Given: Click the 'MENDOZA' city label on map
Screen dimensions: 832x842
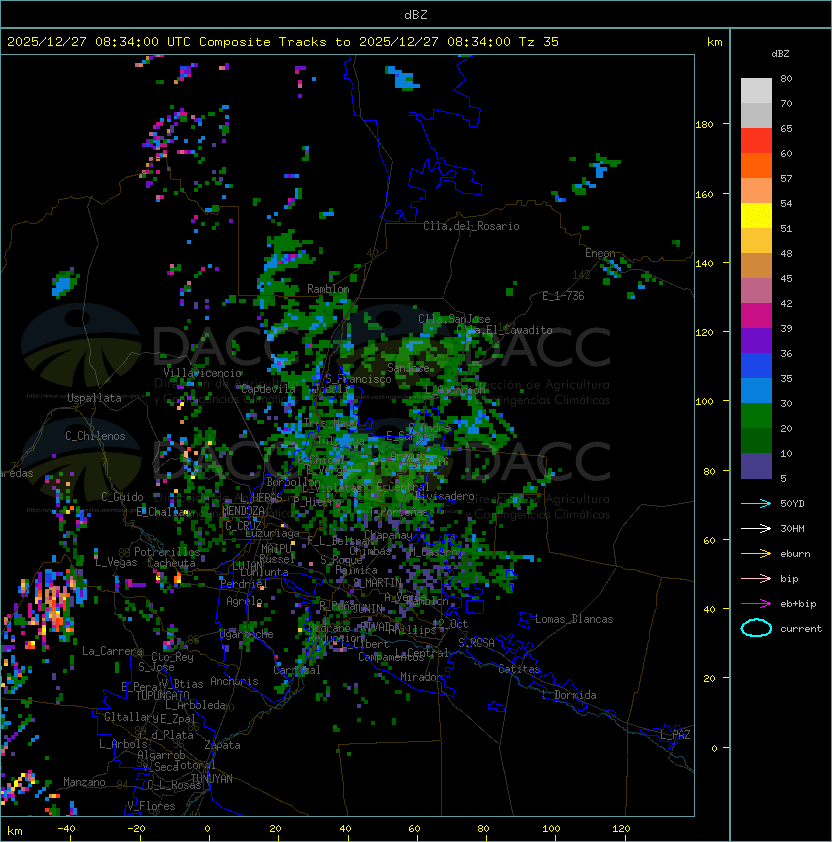Looking at the screenshot, I should click(243, 511).
